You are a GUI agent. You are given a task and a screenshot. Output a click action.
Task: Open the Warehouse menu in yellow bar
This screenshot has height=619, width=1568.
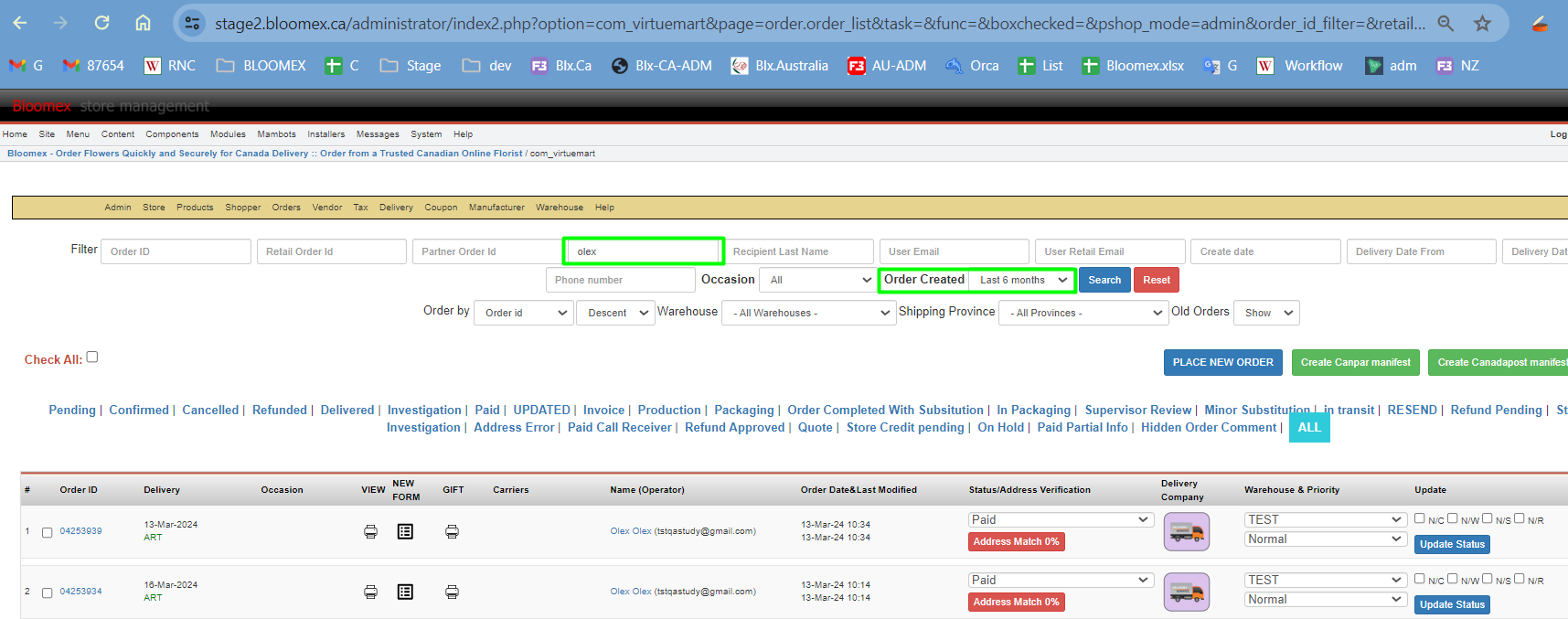pos(560,208)
